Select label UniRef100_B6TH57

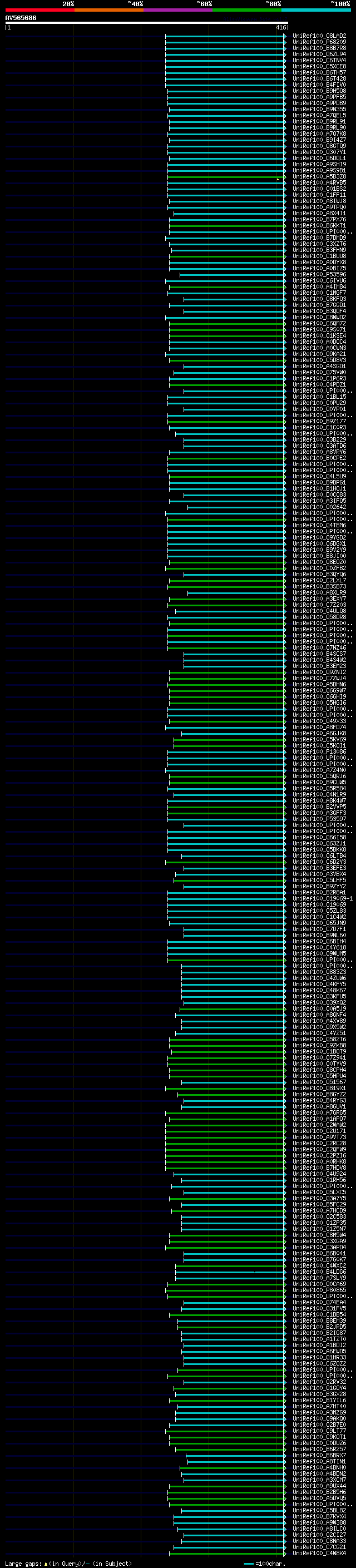(x=319, y=72)
